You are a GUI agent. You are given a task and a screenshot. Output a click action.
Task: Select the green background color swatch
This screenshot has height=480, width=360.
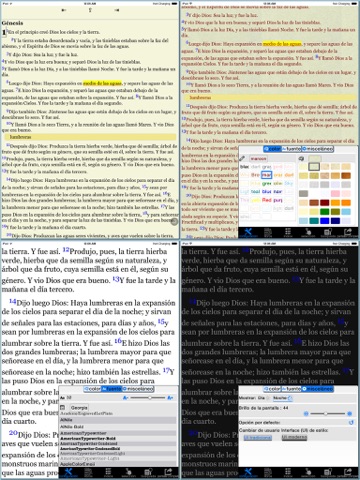click(324, 211)
